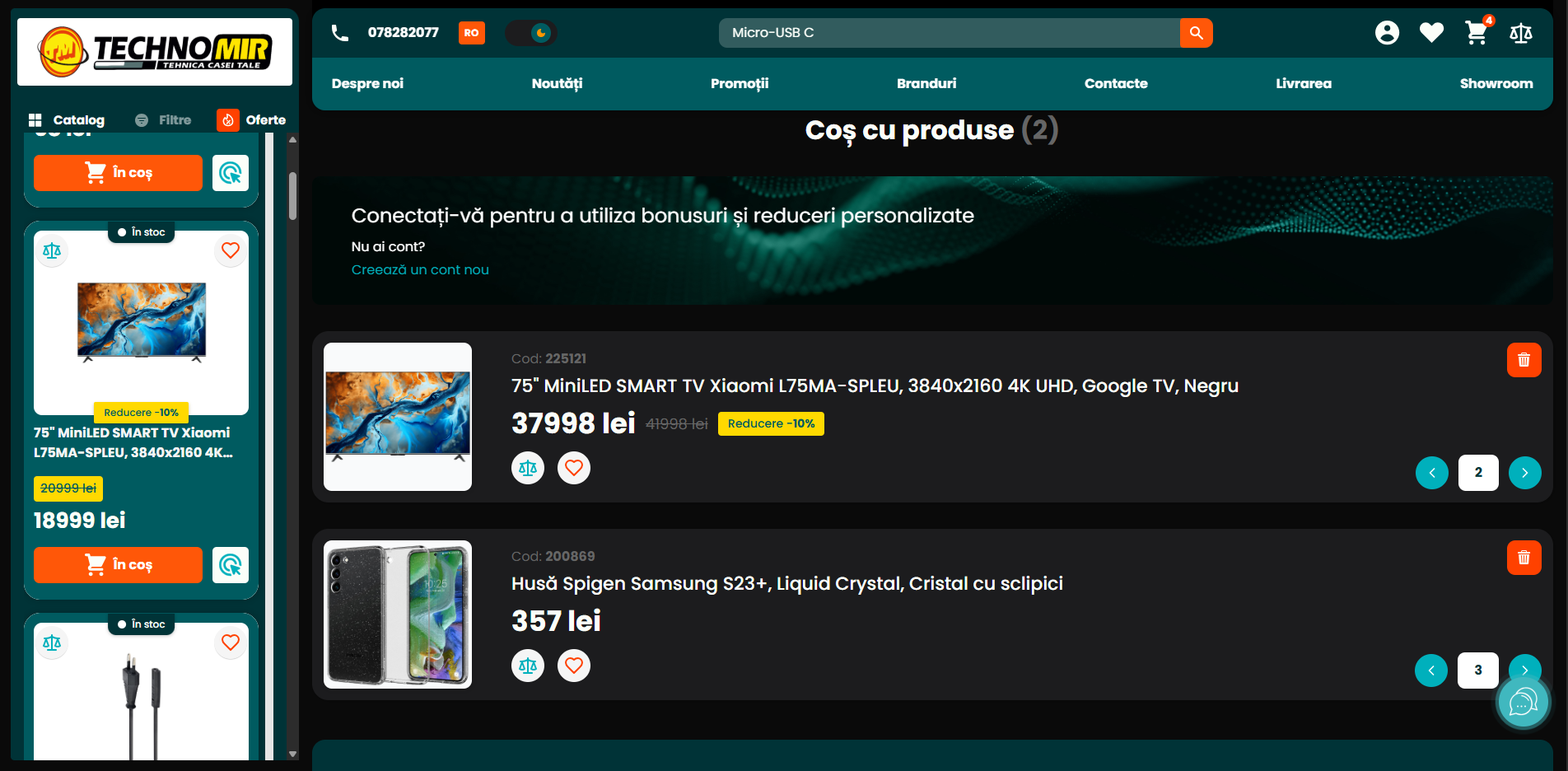Call phone number 078282077
This screenshot has width=1568, height=771.
point(404,33)
